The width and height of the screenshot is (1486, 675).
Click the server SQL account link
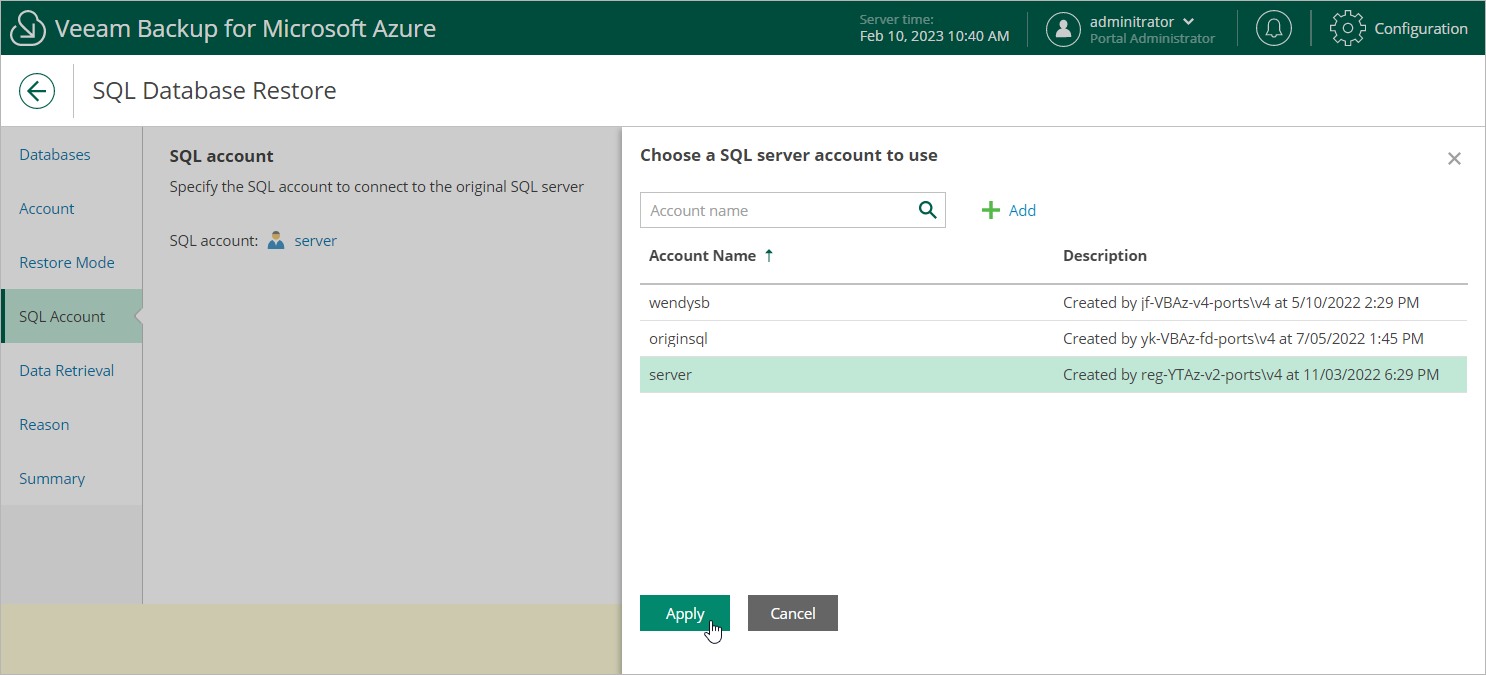tap(315, 241)
